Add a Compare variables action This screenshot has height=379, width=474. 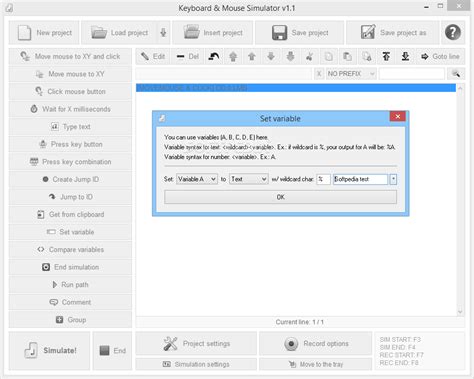[70, 249]
